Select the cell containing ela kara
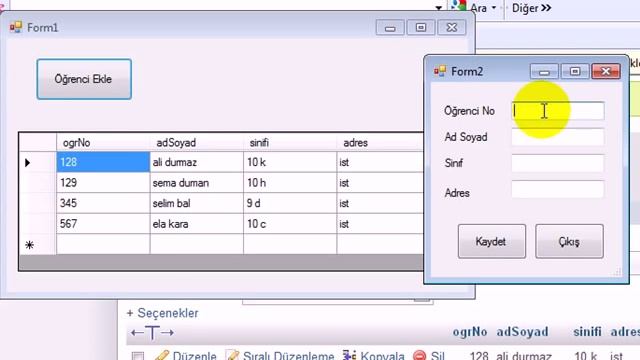The width and height of the screenshot is (640, 360). pyautogui.click(x=196, y=224)
